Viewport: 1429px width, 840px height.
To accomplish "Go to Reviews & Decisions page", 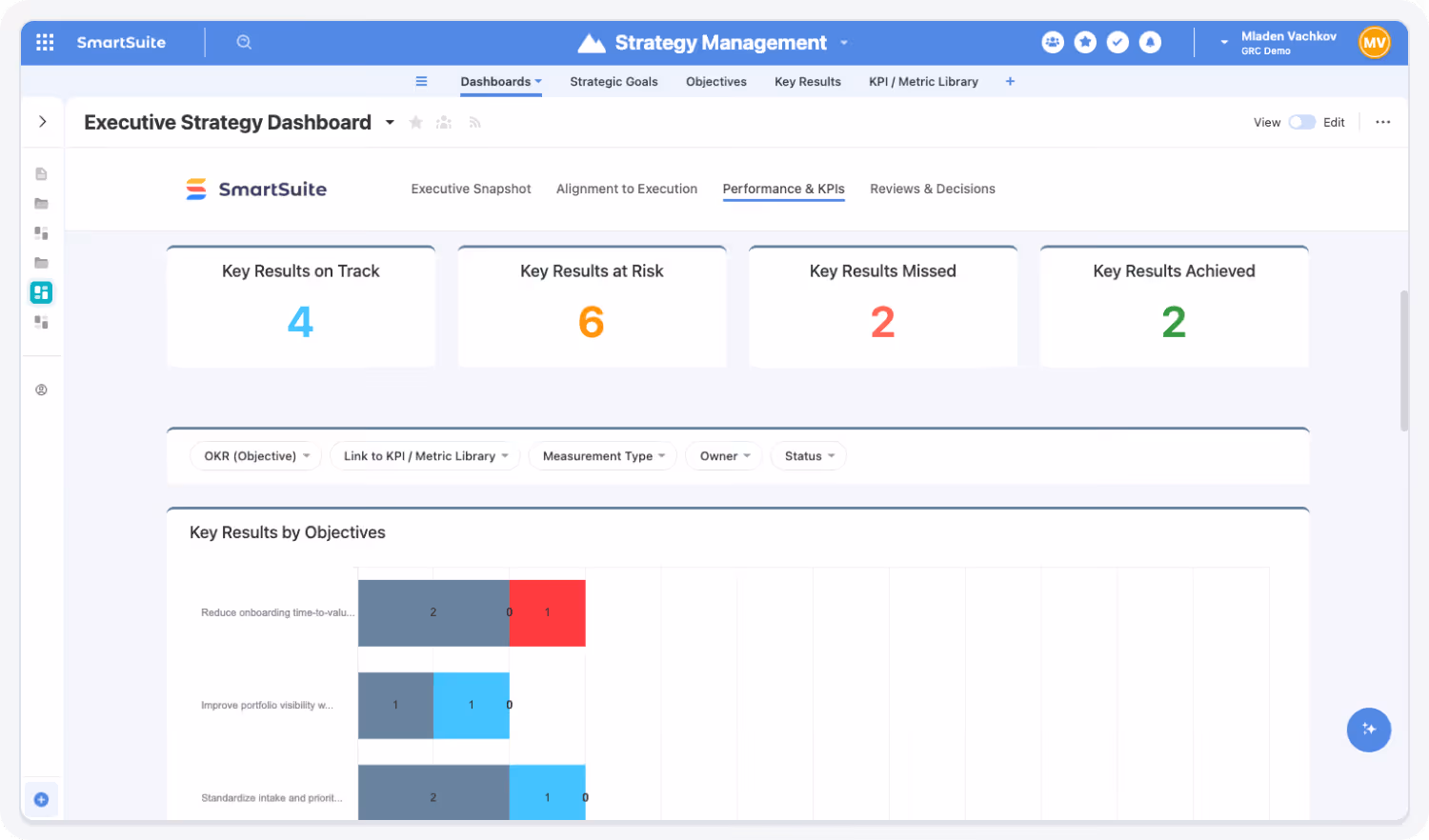I will [x=933, y=189].
